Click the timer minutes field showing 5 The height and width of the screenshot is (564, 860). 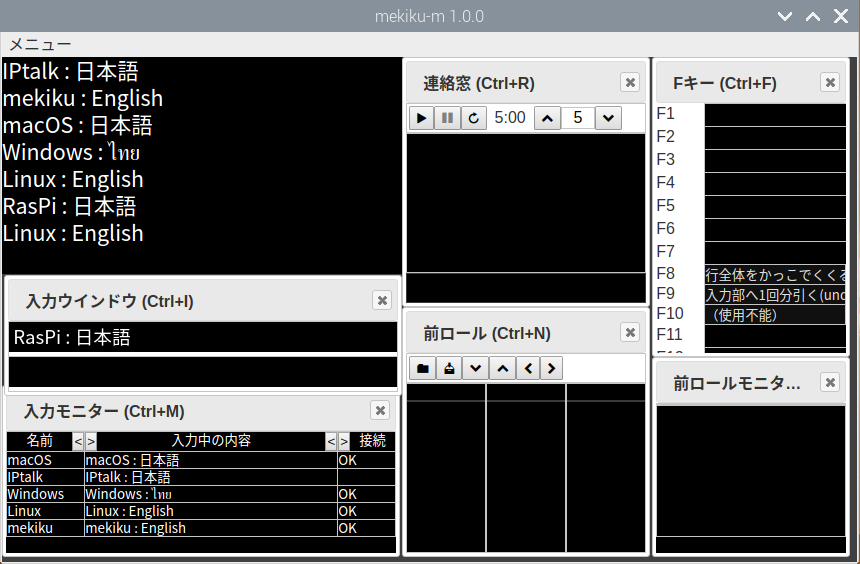click(578, 118)
